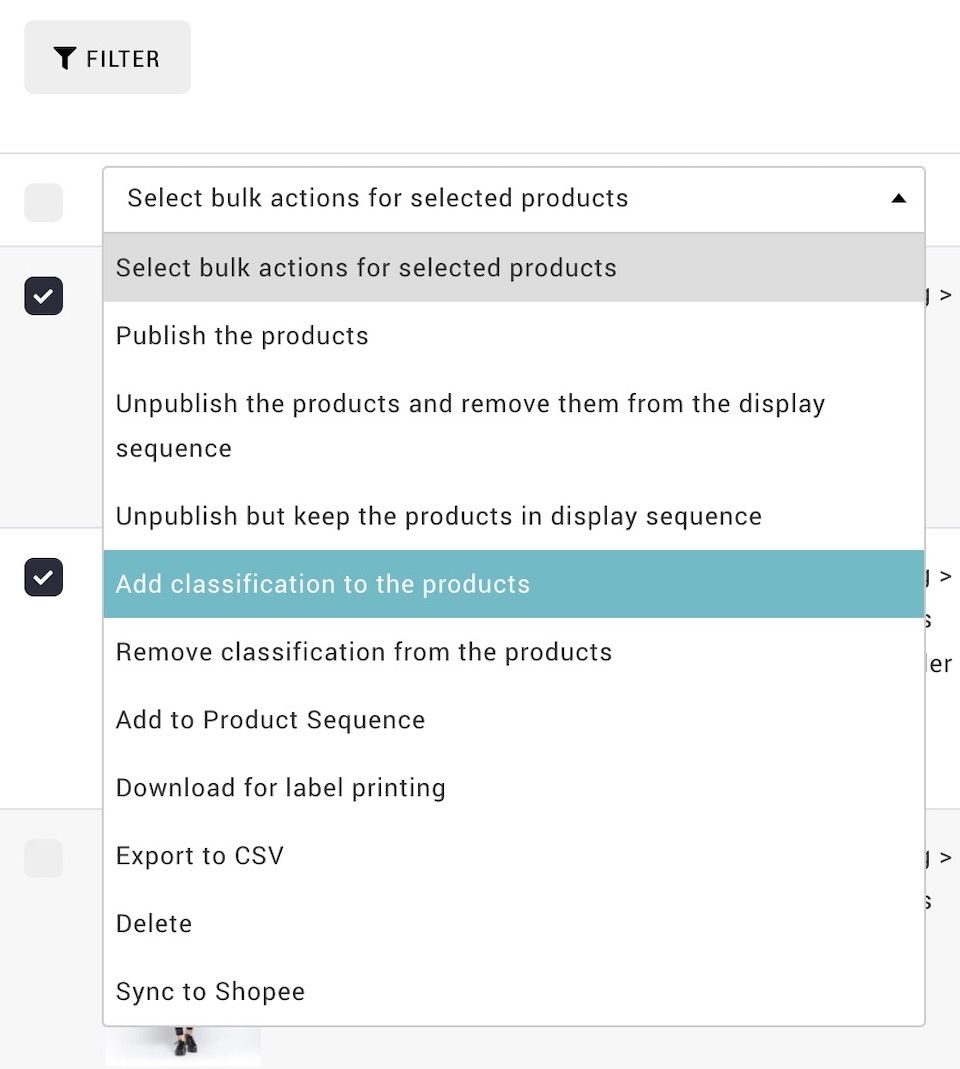This screenshot has width=960, height=1069.
Task: Click the funnel filter icon
Action: [64, 59]
